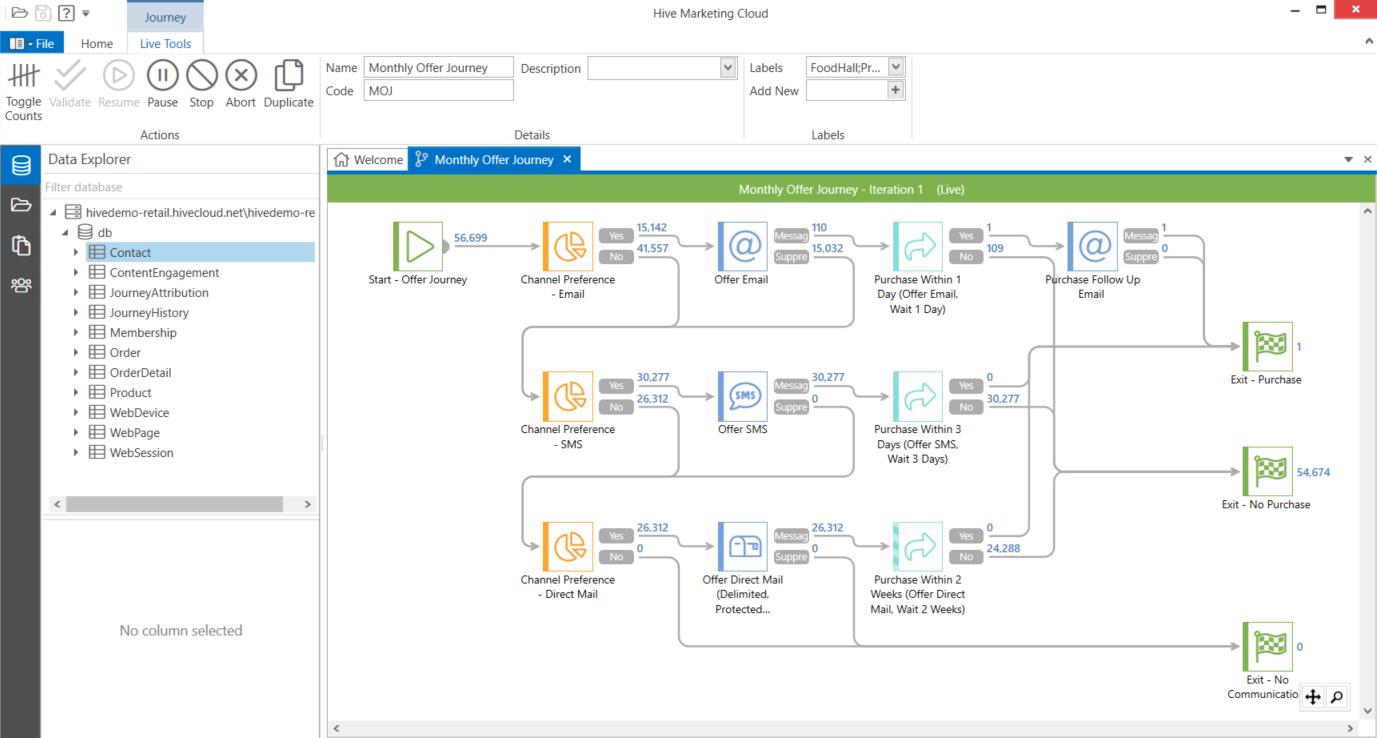1377x738 pixels.
Task: Select the Exit - No Purchase flag node
Action: click(x=1267, y=471)
